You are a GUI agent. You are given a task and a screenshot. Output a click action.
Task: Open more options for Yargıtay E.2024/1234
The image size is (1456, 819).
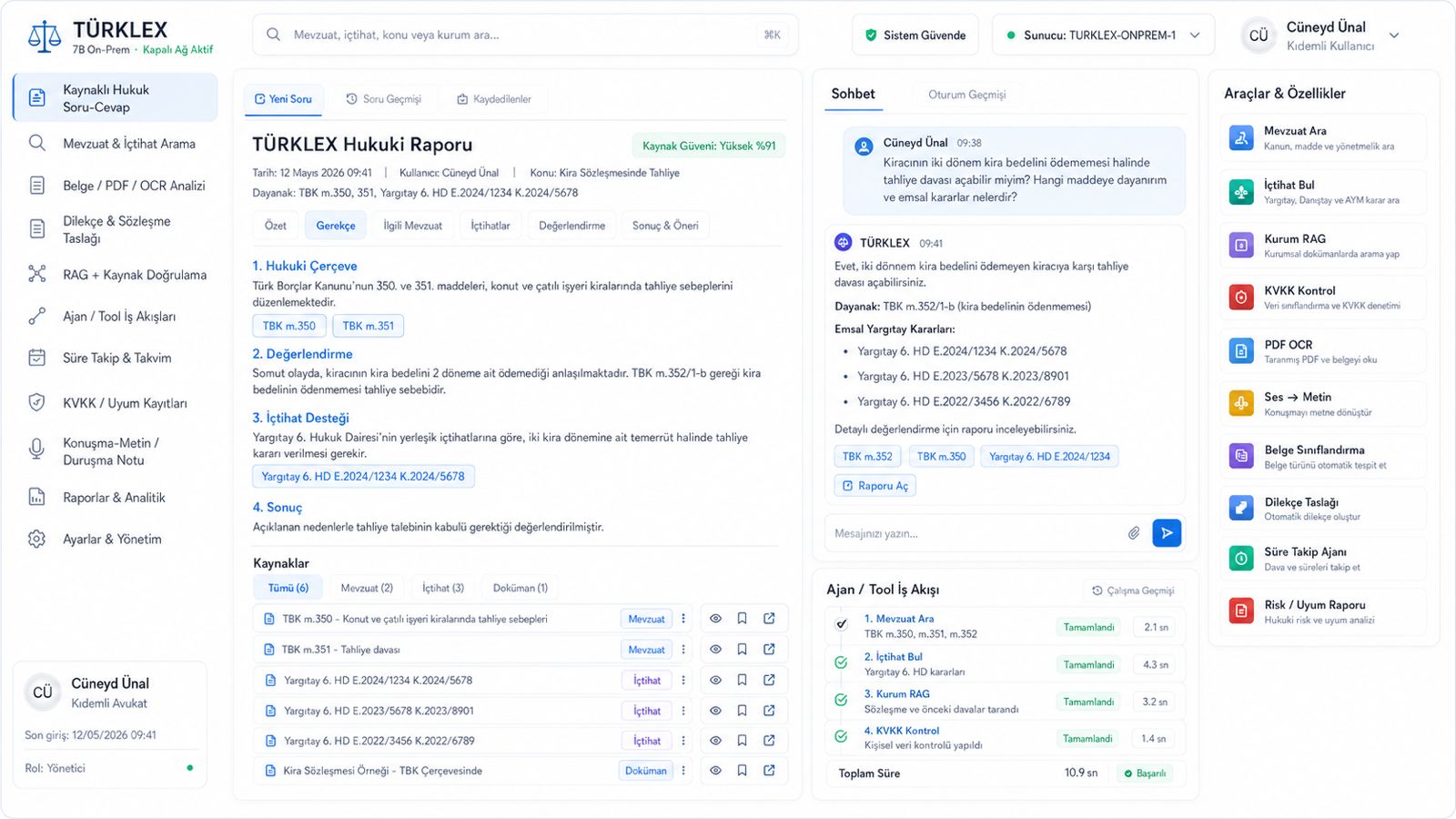click(x=683, y=680)
